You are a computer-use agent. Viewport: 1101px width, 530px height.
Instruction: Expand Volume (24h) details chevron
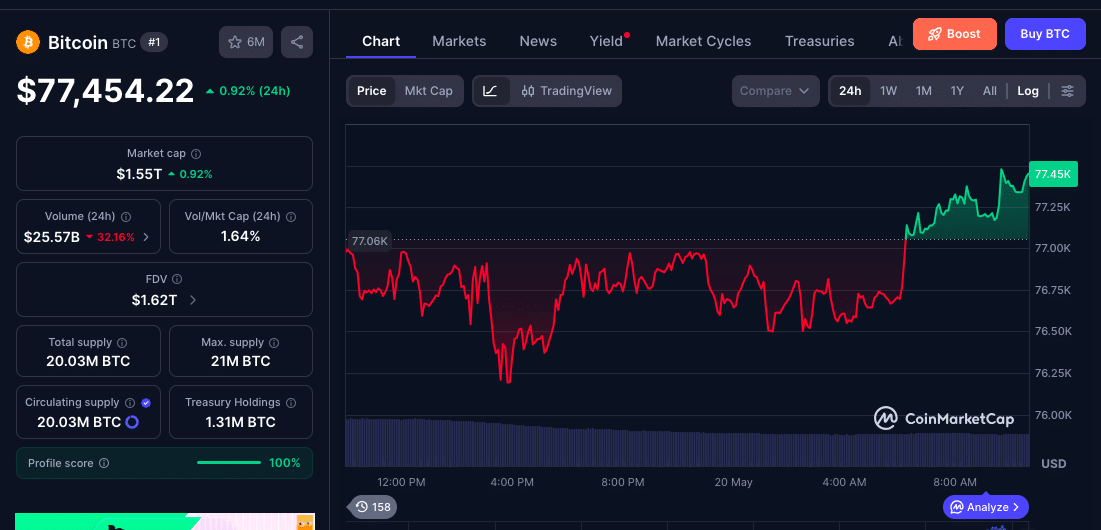coord(146,237)
